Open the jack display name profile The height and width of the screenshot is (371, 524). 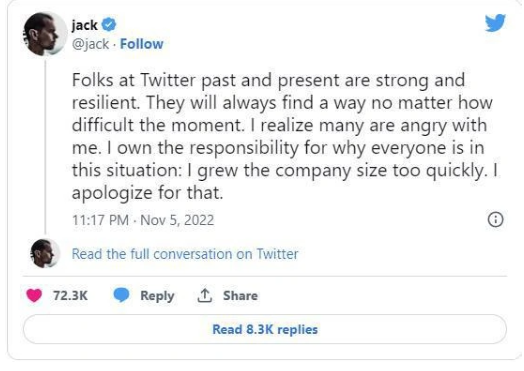click(x=84, y=25)
